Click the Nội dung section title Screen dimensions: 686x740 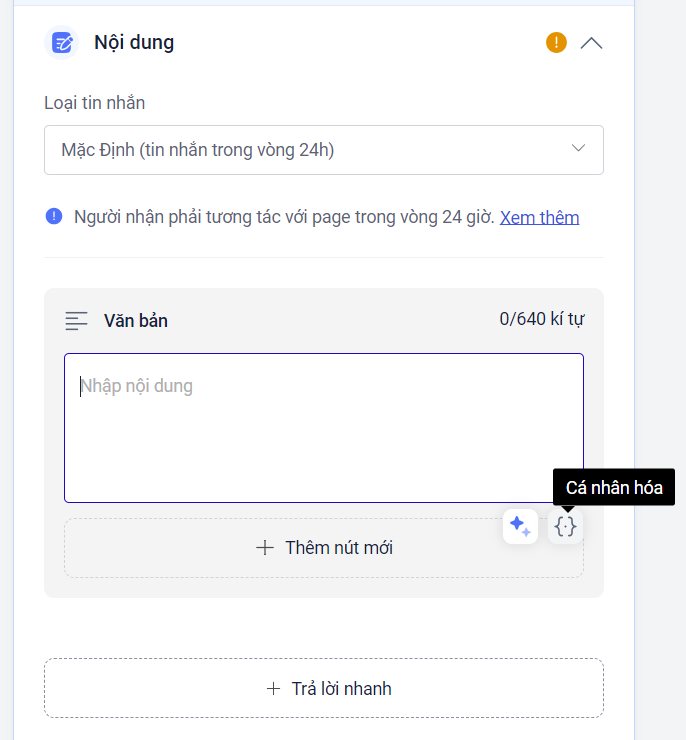tap(134, 43)
